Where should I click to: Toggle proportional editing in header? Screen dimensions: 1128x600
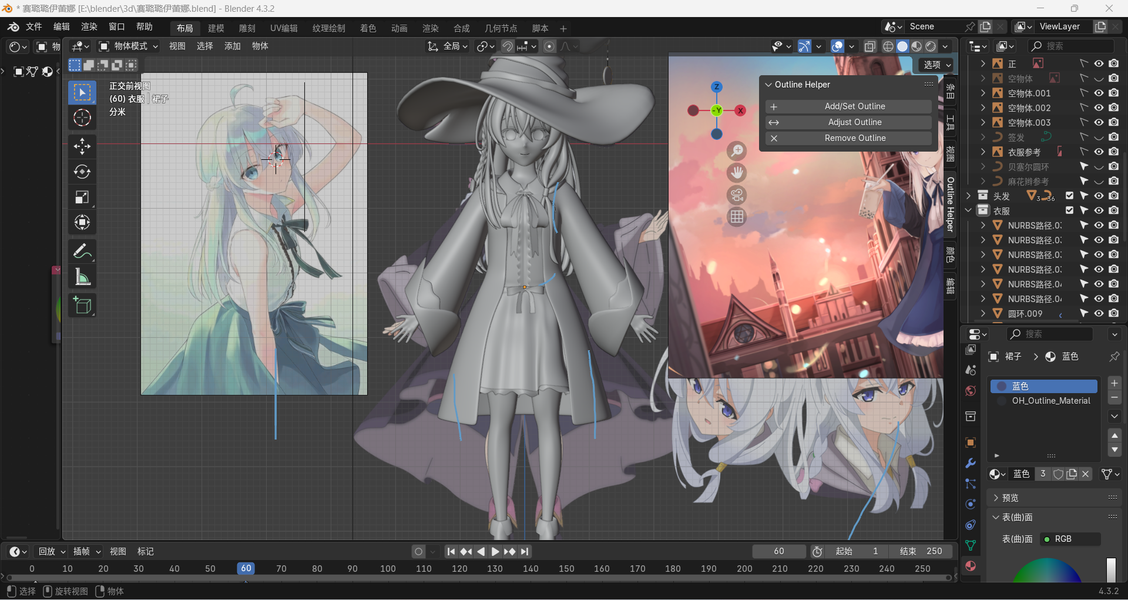coord(550,46)
